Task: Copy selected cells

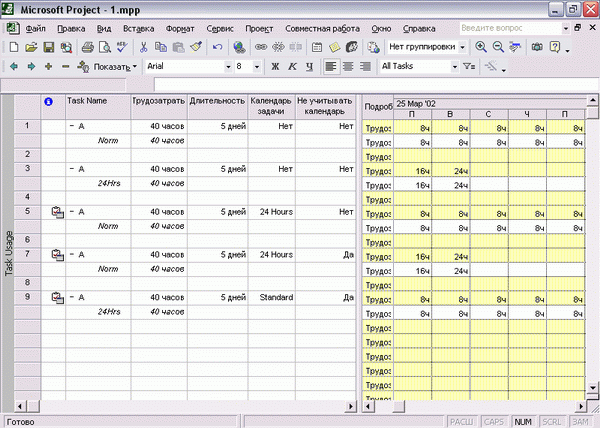Action: 161,47
